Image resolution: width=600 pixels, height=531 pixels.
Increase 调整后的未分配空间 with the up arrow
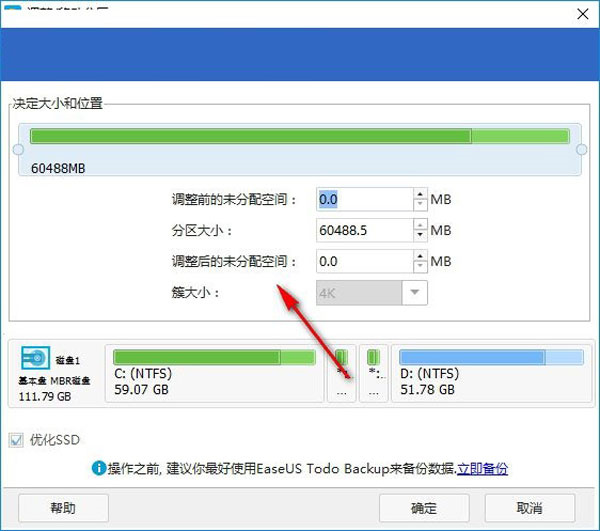[420, 256]
